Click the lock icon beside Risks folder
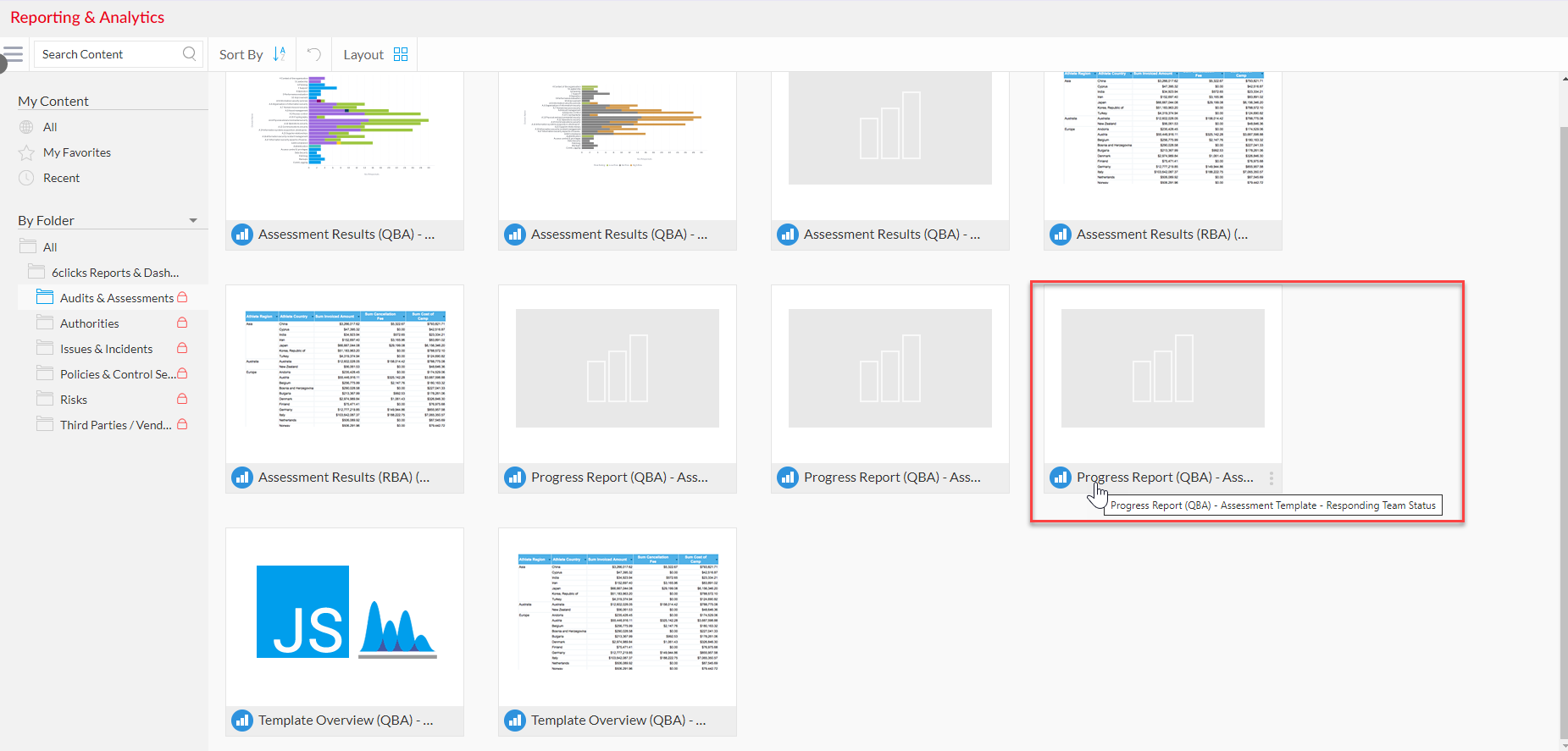The height and width of the screenshot is (751, 1568). pyautogui.click(x=182, y=400)
